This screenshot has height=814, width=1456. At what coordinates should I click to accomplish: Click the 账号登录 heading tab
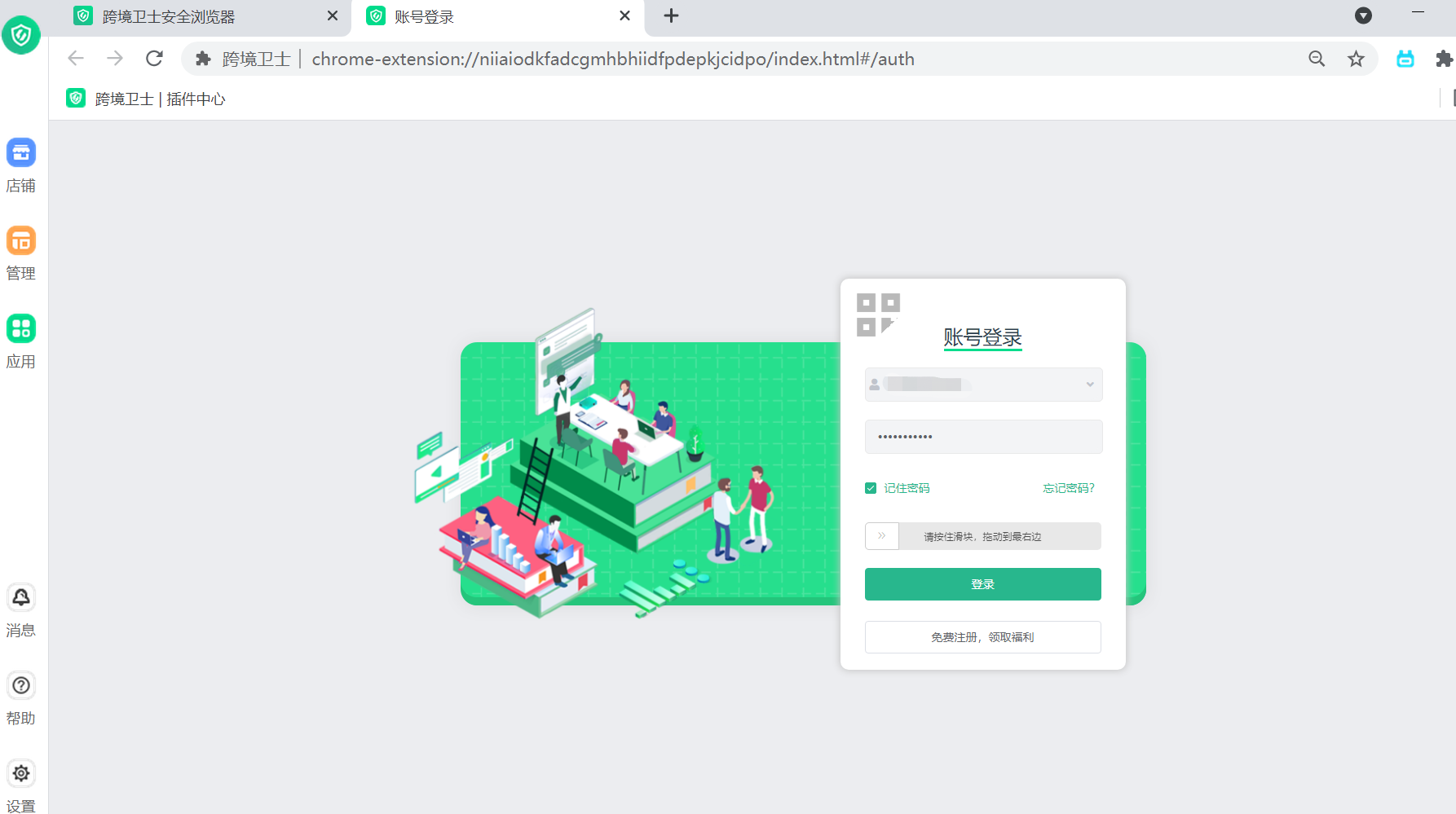tap(983, 337)
